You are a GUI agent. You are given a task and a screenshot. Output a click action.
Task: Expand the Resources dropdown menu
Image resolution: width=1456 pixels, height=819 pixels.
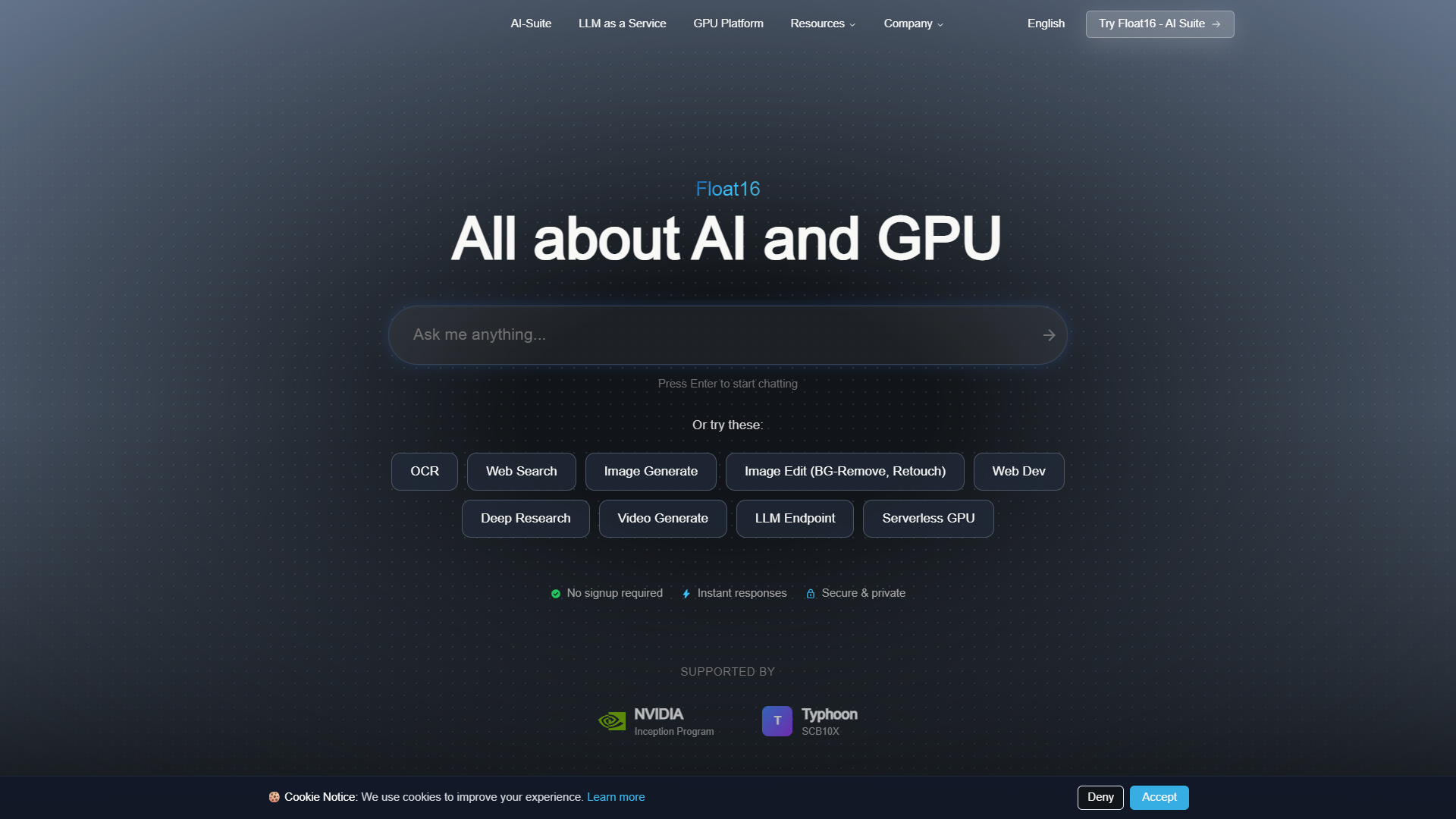(823, 24)
